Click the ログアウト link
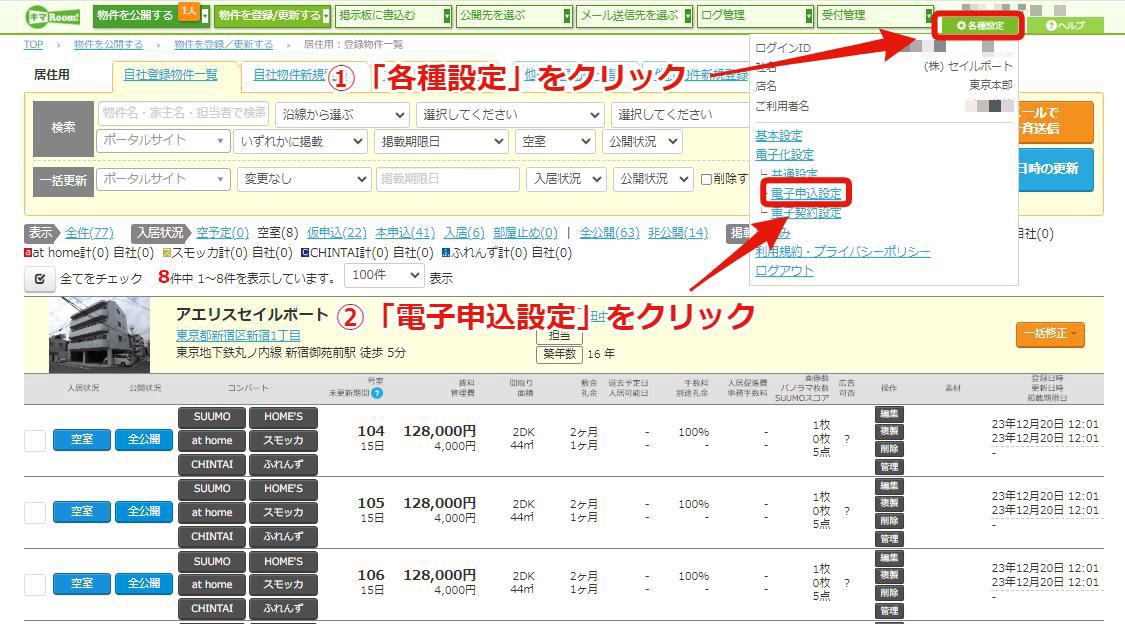The image size is (1125, 624). pyautogui.click(x=784, y=270)
